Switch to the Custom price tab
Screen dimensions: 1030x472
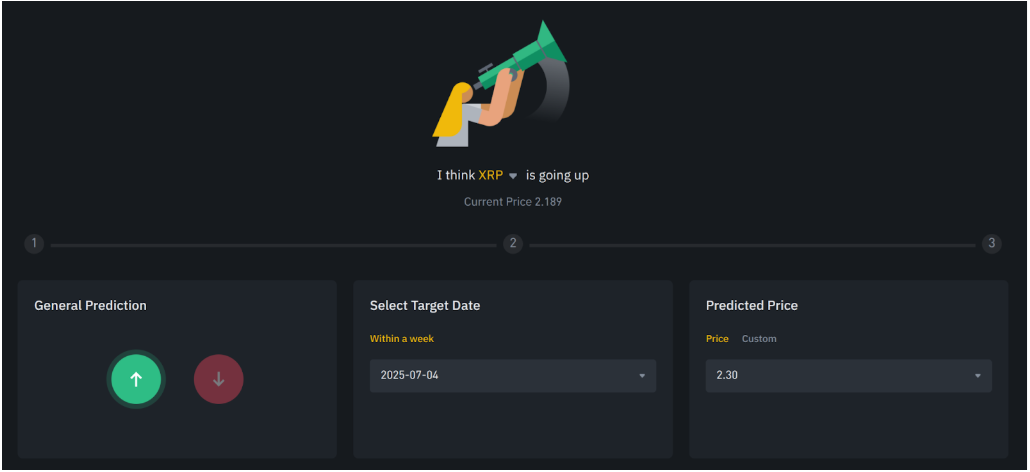759,339
